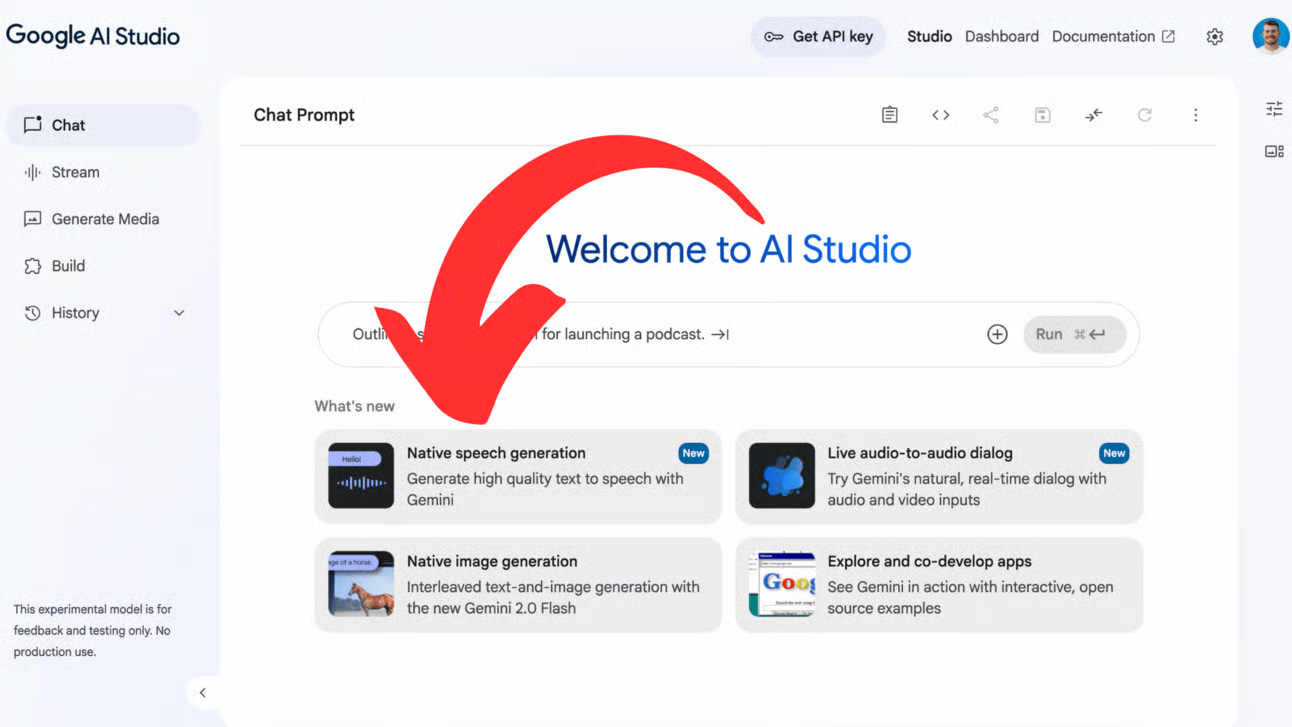
Task: Open the Explore and co-develop apps card
Action: pos(939,585)
